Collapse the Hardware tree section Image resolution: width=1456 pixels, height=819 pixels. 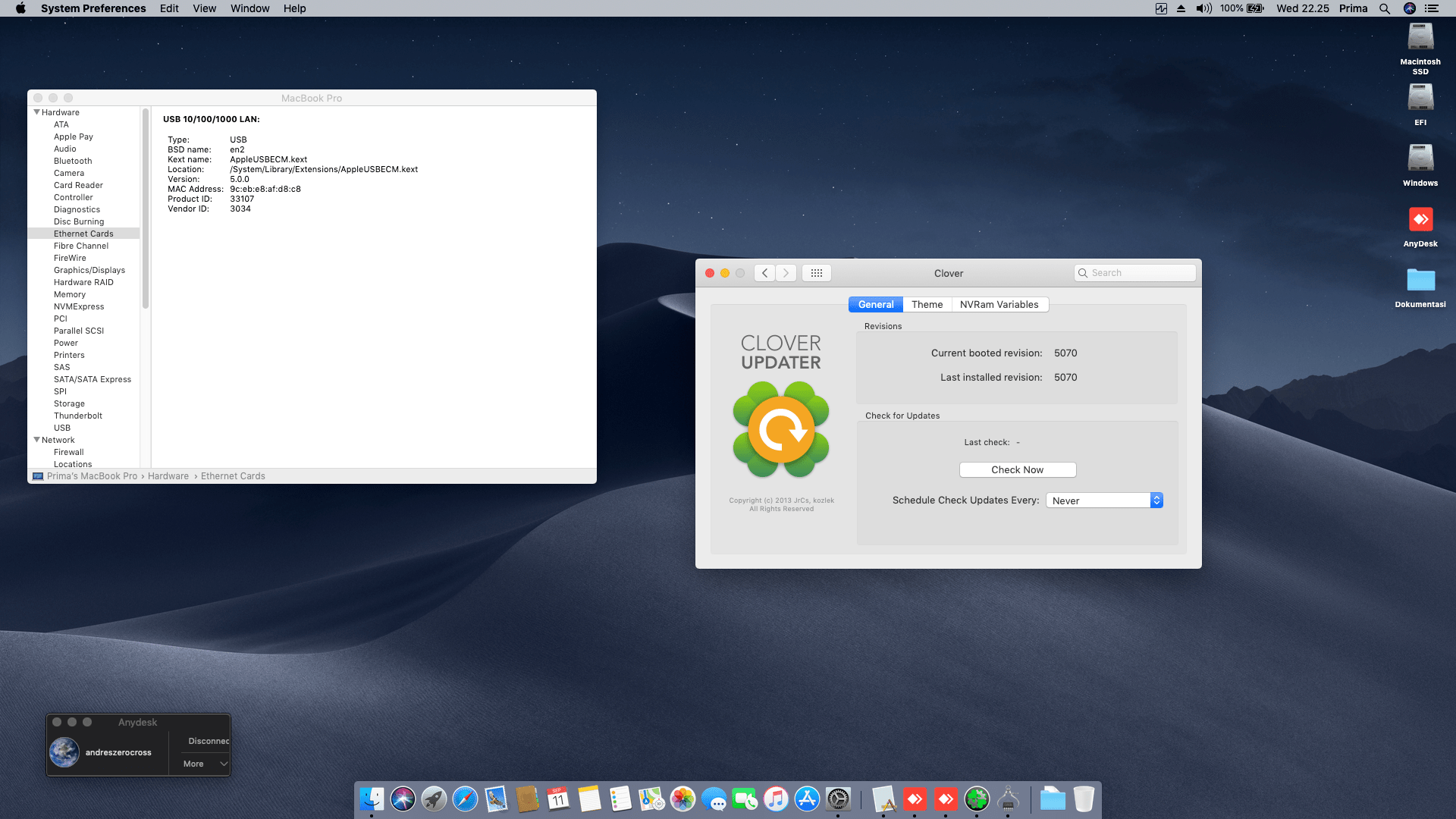(36, 112)
